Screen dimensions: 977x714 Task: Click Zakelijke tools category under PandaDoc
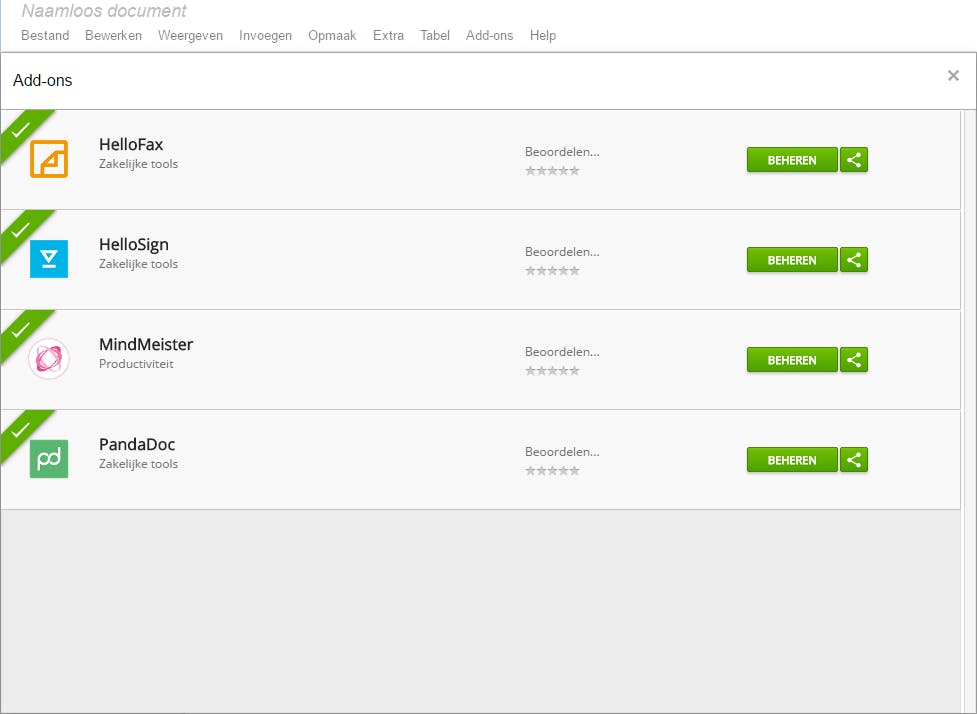click(138, 464)
